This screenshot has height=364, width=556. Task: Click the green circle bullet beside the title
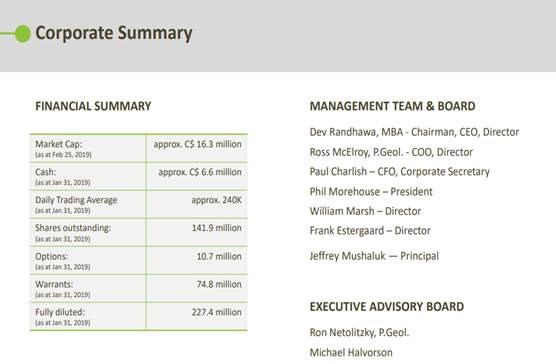point(23,34)
